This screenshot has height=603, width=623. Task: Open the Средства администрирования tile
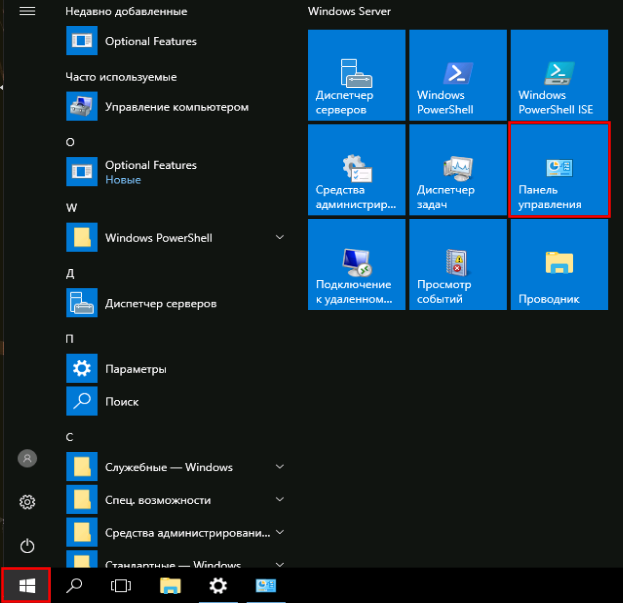pos(356,170)
